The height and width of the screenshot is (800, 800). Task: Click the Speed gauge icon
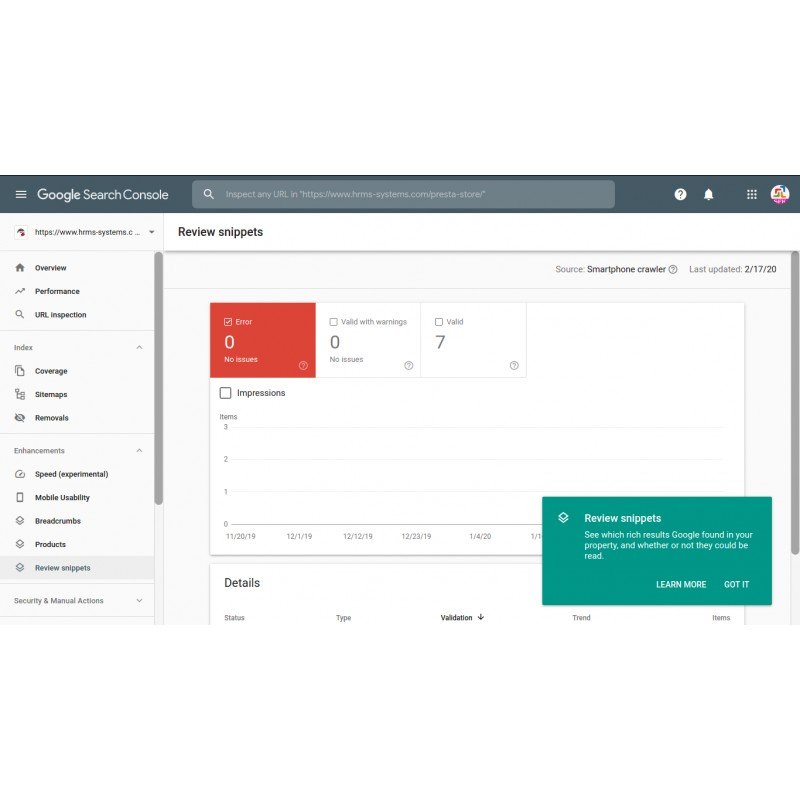tap(20, 474)
